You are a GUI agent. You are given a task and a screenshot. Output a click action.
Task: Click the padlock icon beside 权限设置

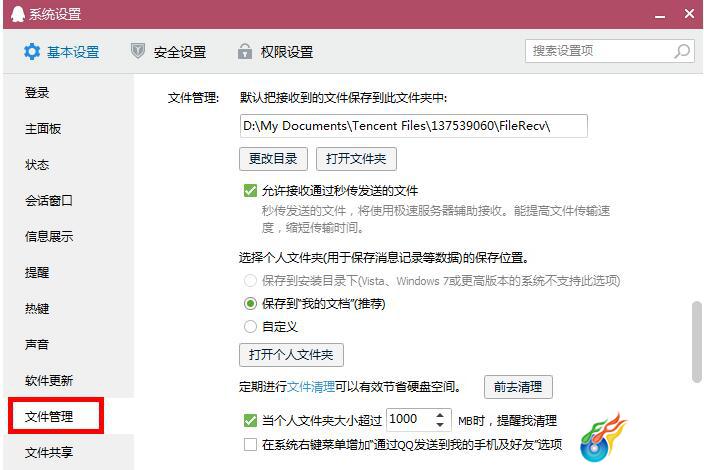tap(245, 52)
